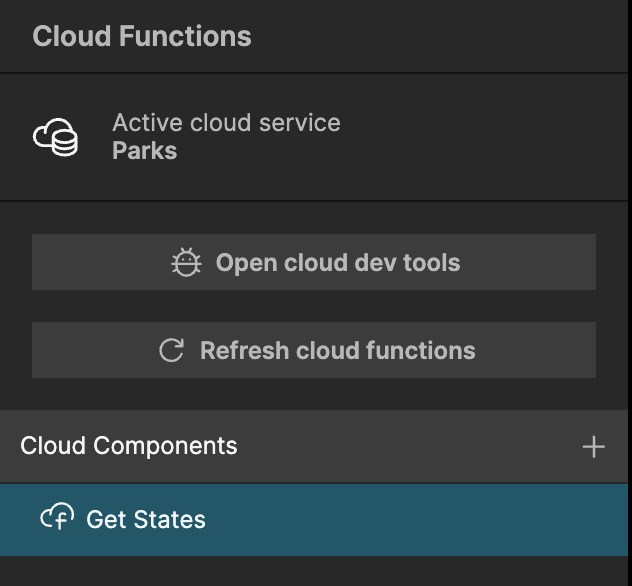Click the Get States label text
Viewport: 632px width, 586px height.
click(x=146, y=520)
